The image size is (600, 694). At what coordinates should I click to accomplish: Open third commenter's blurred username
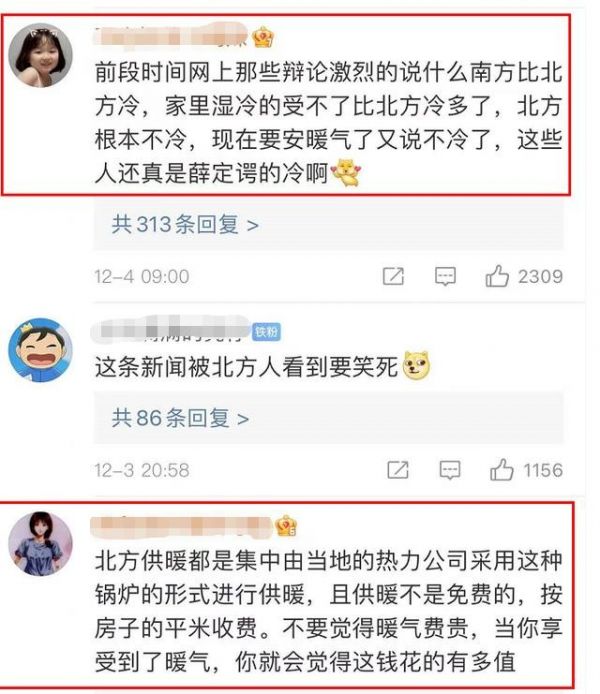pyautogui.click(x=181, y=527)
